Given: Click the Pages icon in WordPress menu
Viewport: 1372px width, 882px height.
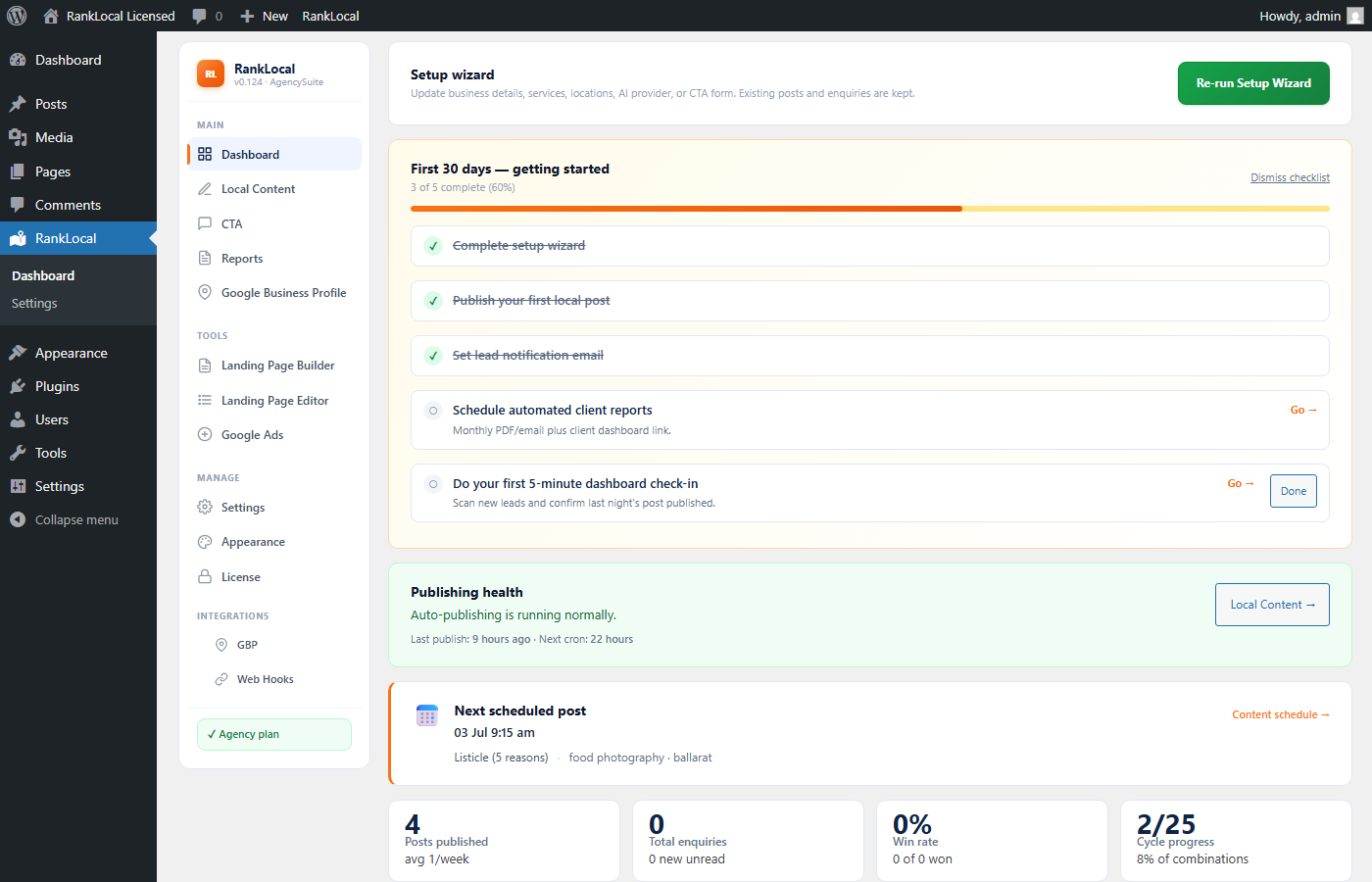Looking at the screenshot, I should coord(18,171).
